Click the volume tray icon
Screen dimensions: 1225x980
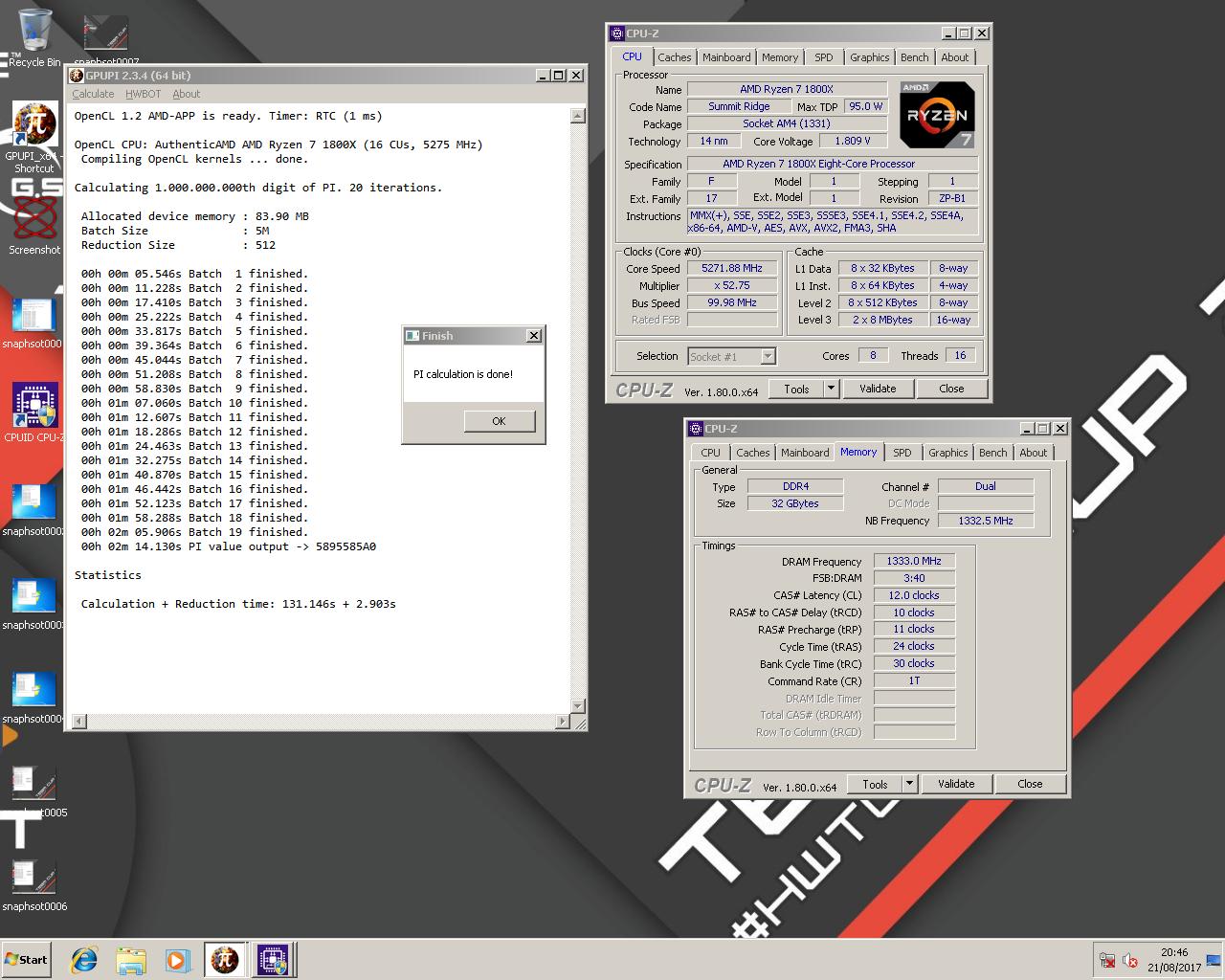pyautogui.click(x=1129, y=961)
